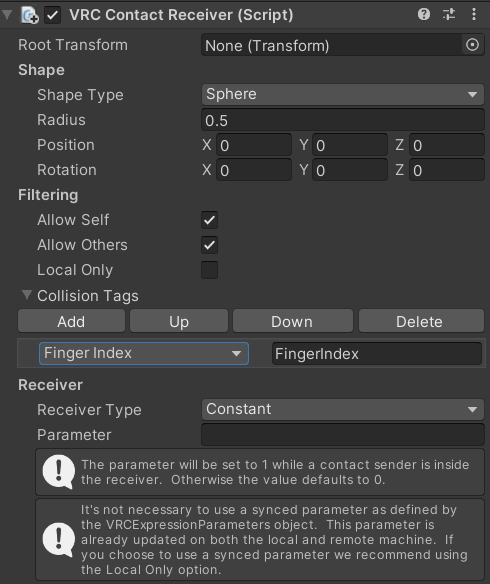Open the component three-dot context menu
490x584 pixels.
(474, 15)
